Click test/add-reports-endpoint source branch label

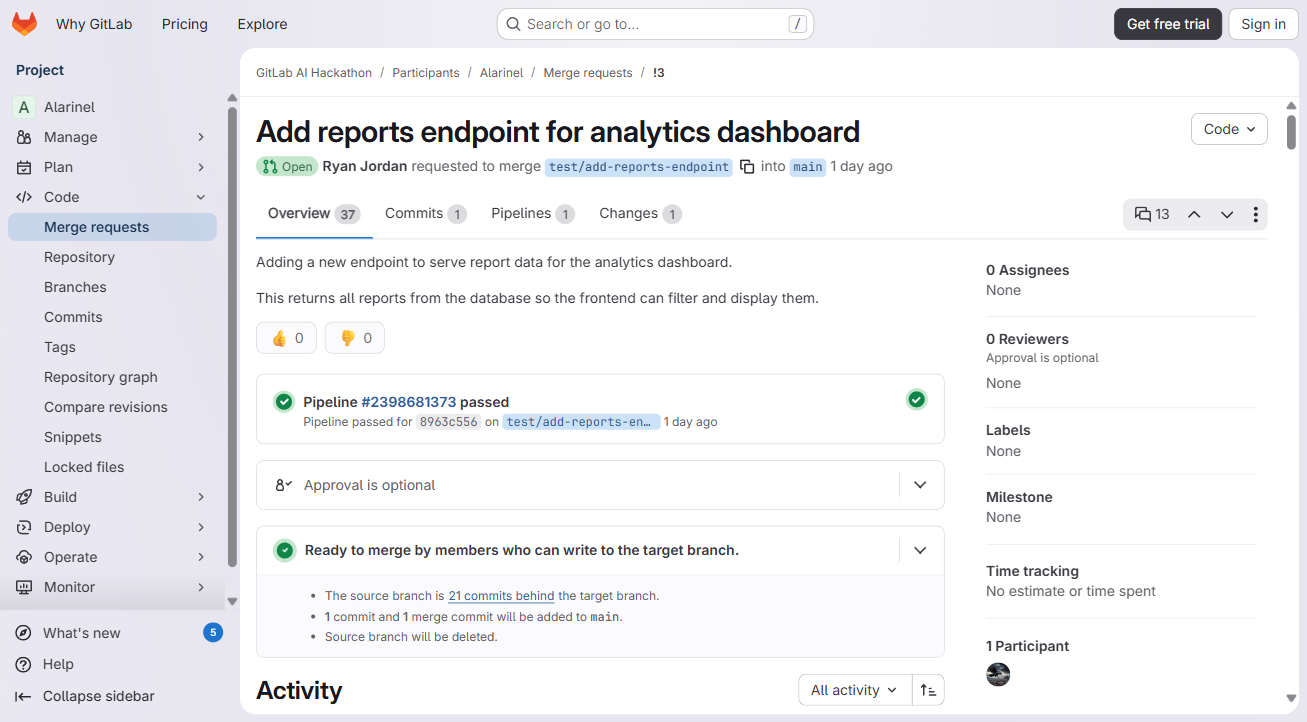pyautogui.click(x=639, y=167)
